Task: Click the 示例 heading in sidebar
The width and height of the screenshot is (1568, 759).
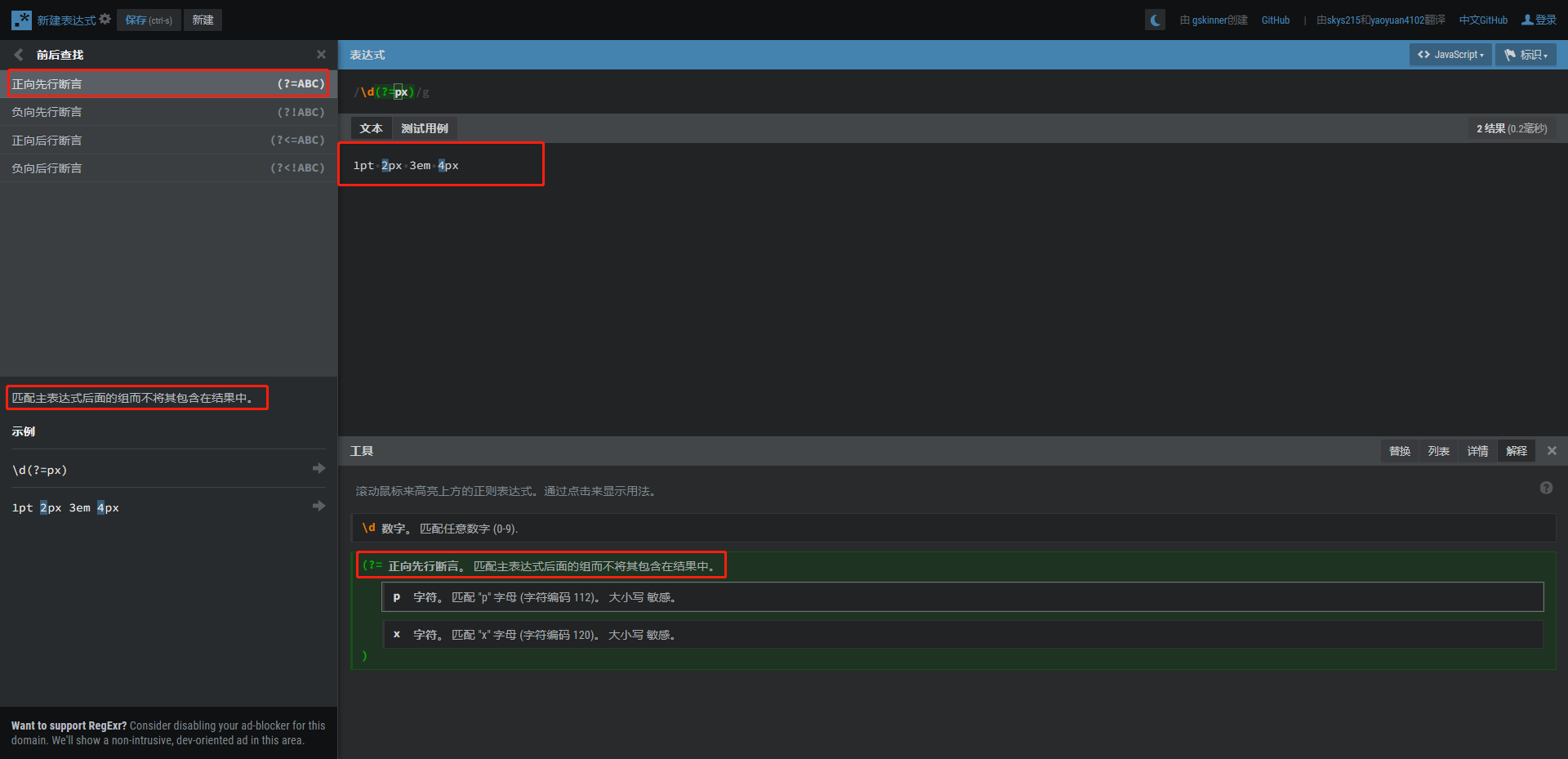Action: coord(24,431)
